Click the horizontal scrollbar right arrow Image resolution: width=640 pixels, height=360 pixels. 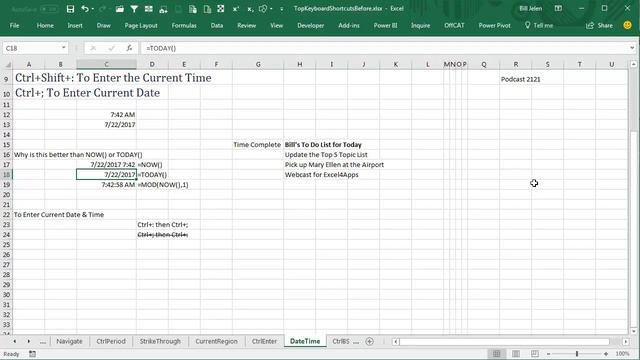click(x=626, y=341)
